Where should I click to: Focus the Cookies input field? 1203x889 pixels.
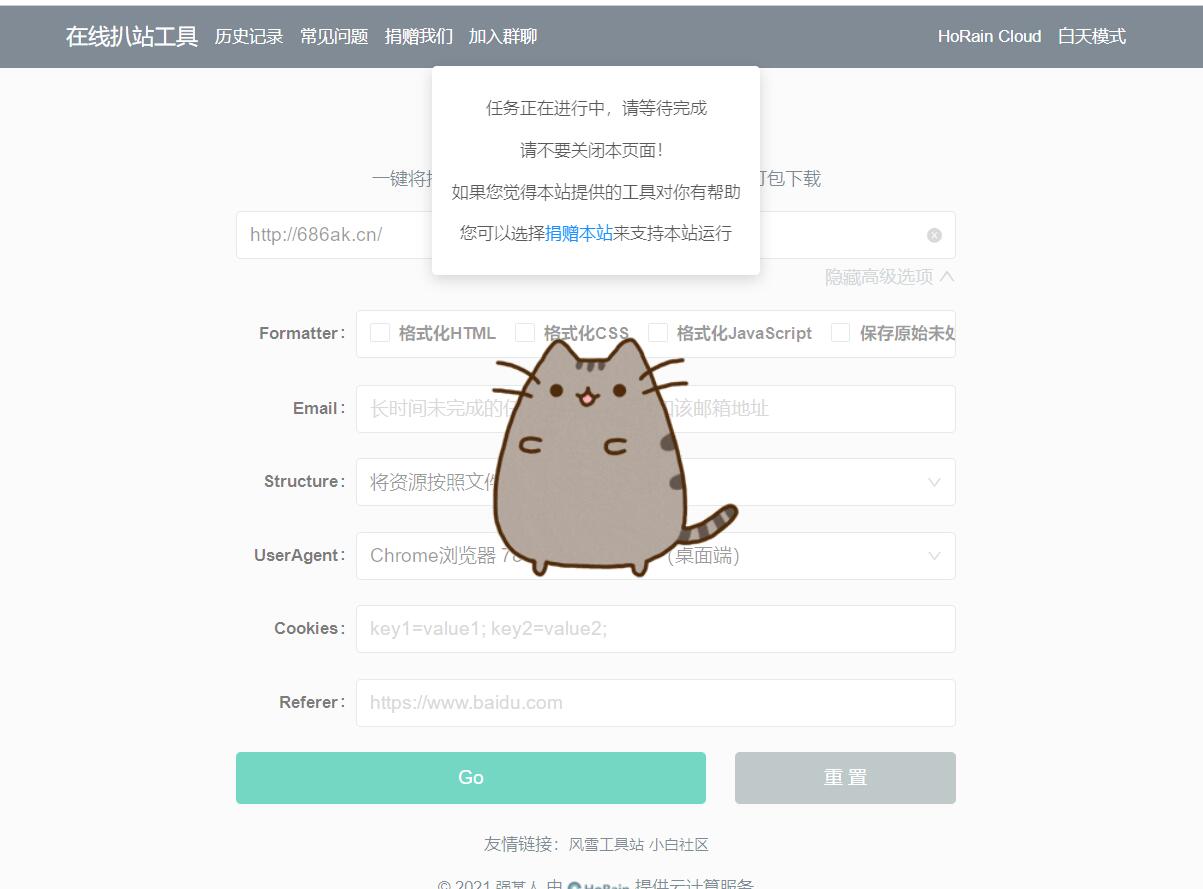655,629
